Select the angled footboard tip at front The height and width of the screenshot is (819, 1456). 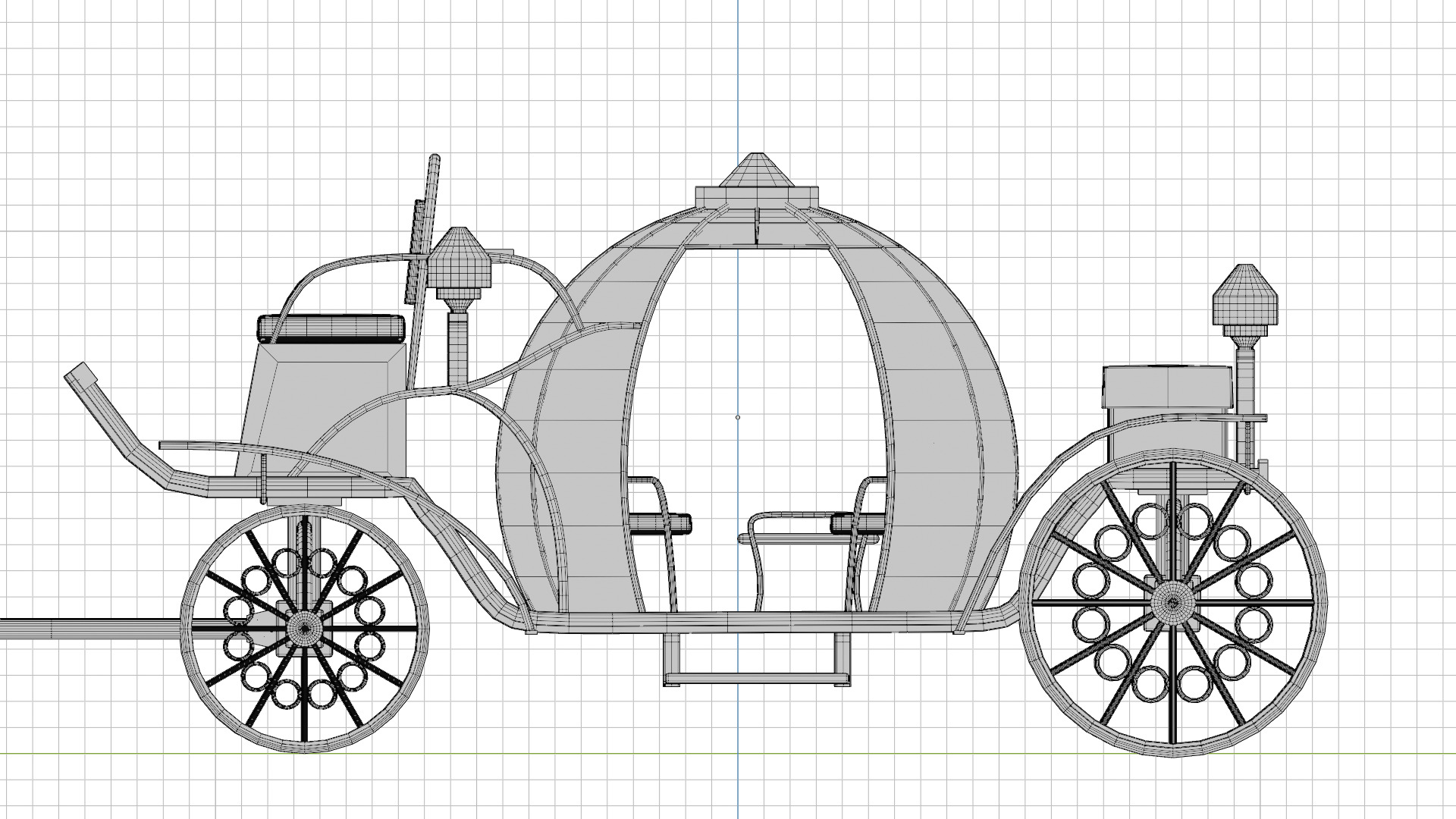pos(80,375)
